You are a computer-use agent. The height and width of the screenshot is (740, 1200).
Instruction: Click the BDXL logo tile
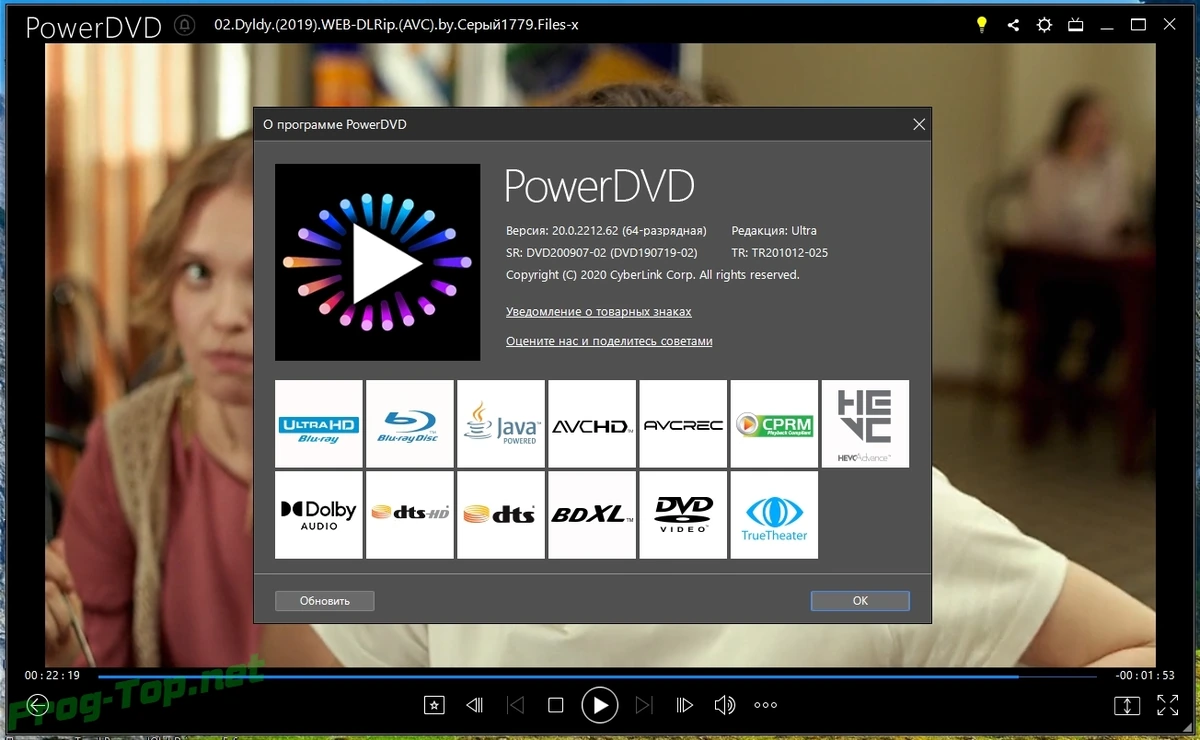click(592, 515)
